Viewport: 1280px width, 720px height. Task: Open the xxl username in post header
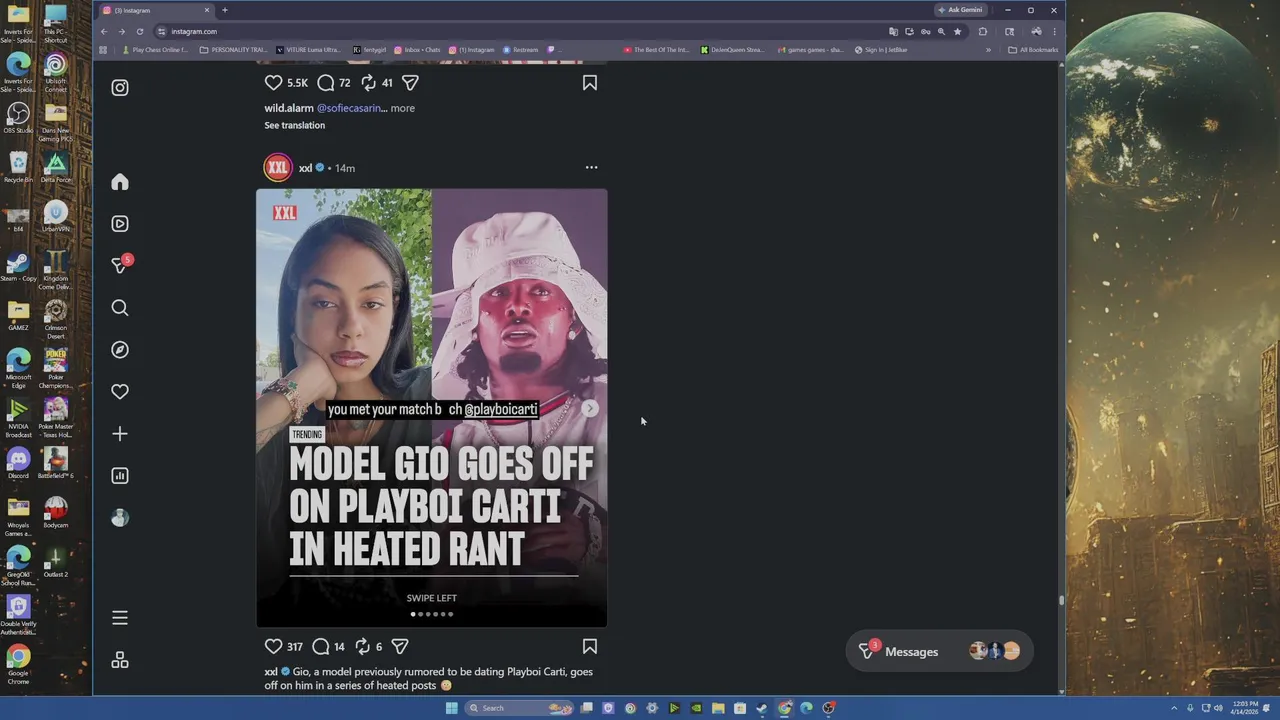pyautogui.click(x=305, y=168)
